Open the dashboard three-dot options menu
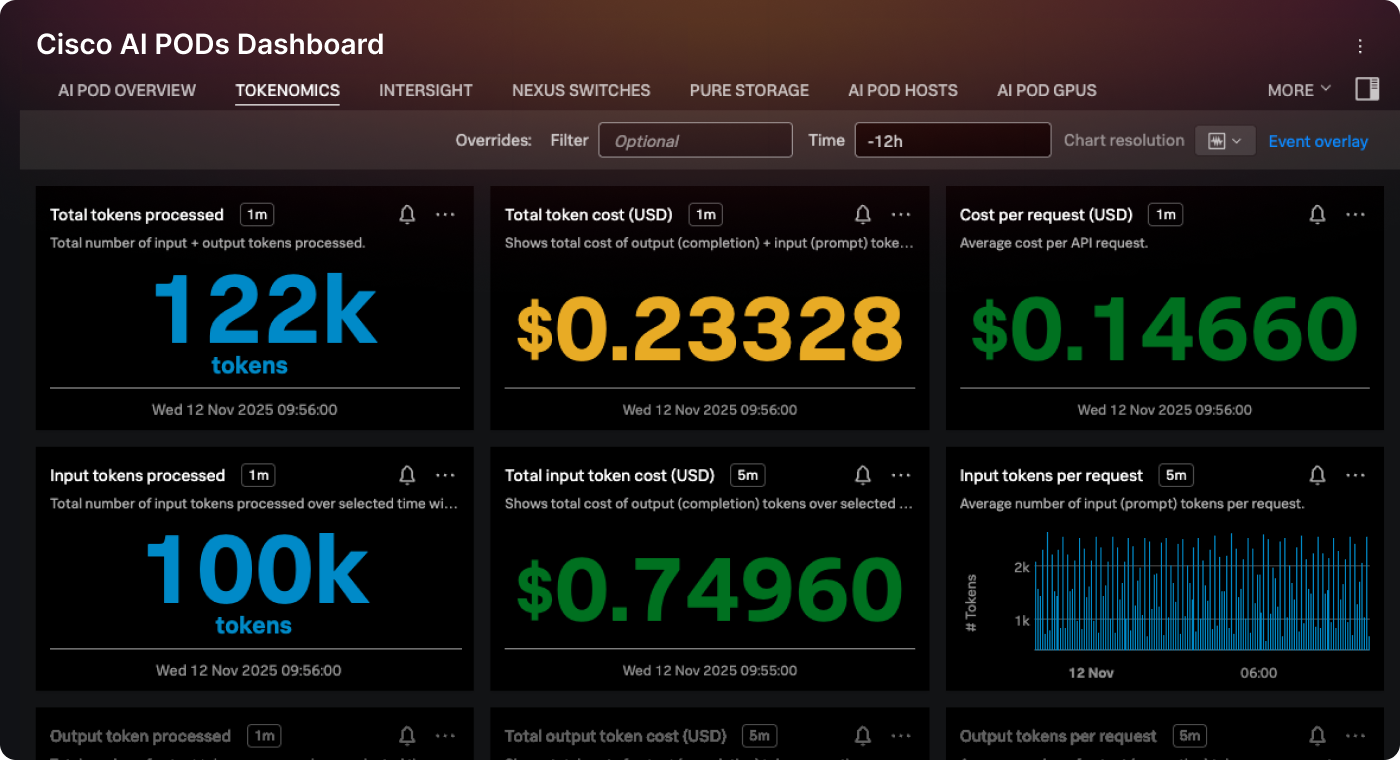 pyautogui.click(x=1360, y=46)
